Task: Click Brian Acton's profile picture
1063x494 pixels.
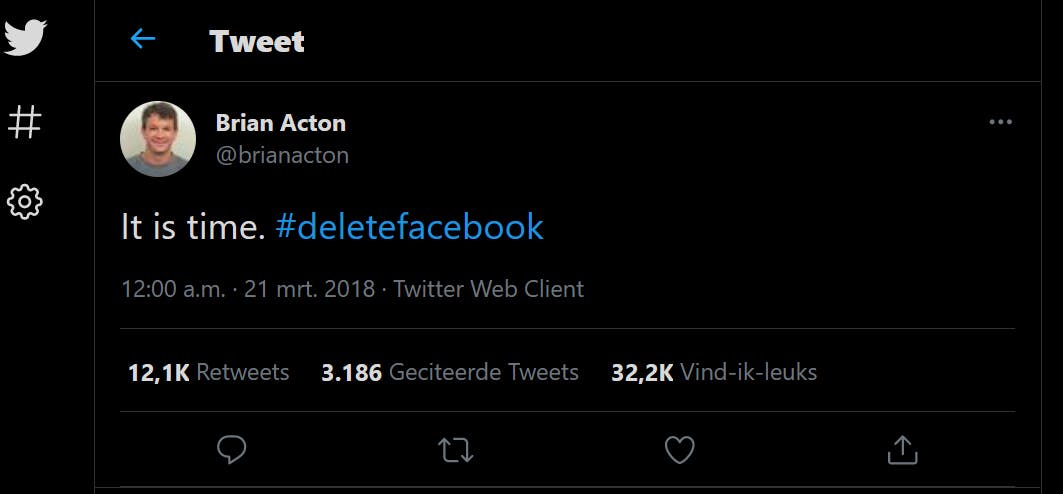Action: [158, 139]
